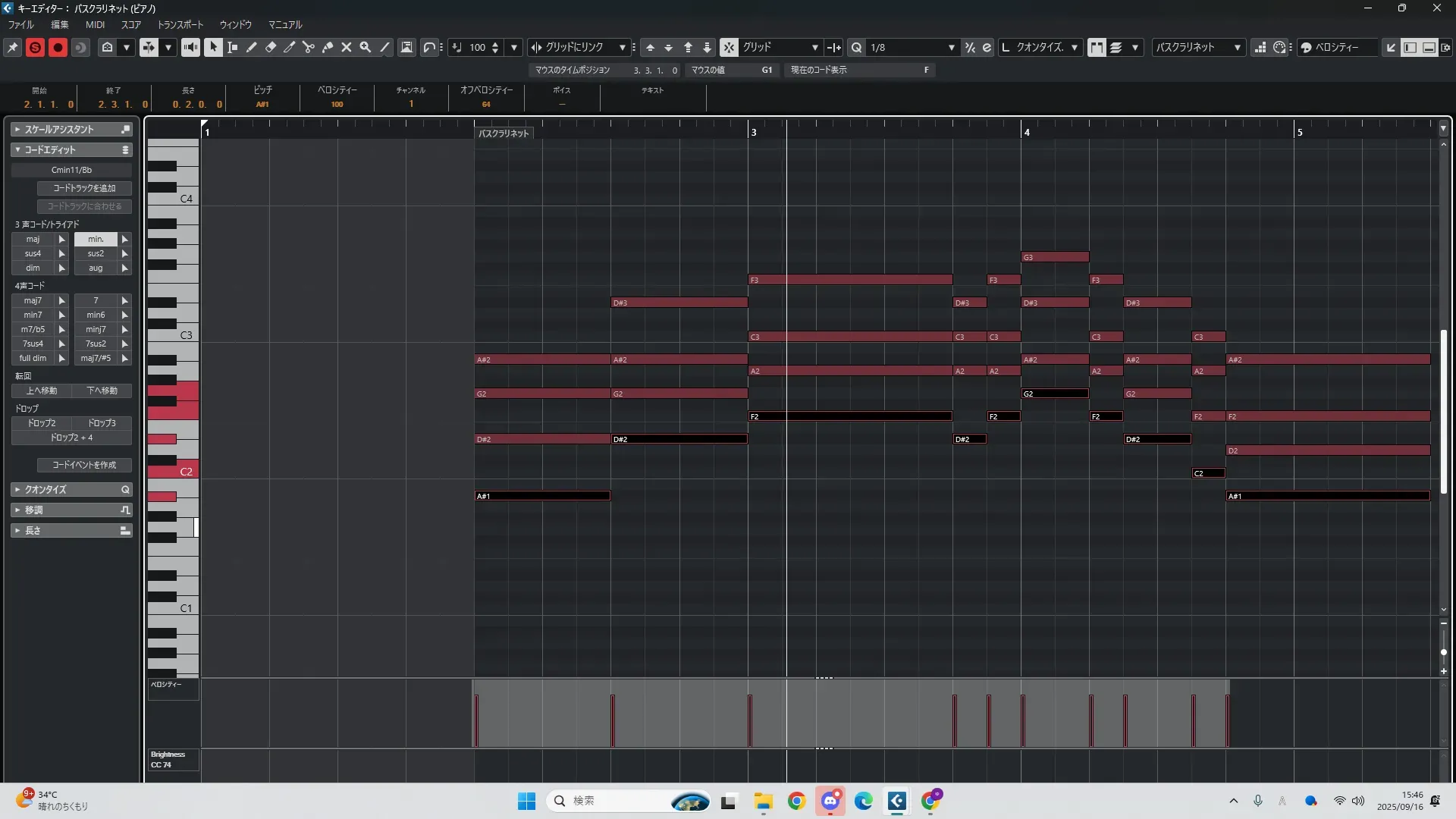Open the トランスポート menu
Image resolution: width=1456 pixels, height=819 pixels.
click(180, 25)
